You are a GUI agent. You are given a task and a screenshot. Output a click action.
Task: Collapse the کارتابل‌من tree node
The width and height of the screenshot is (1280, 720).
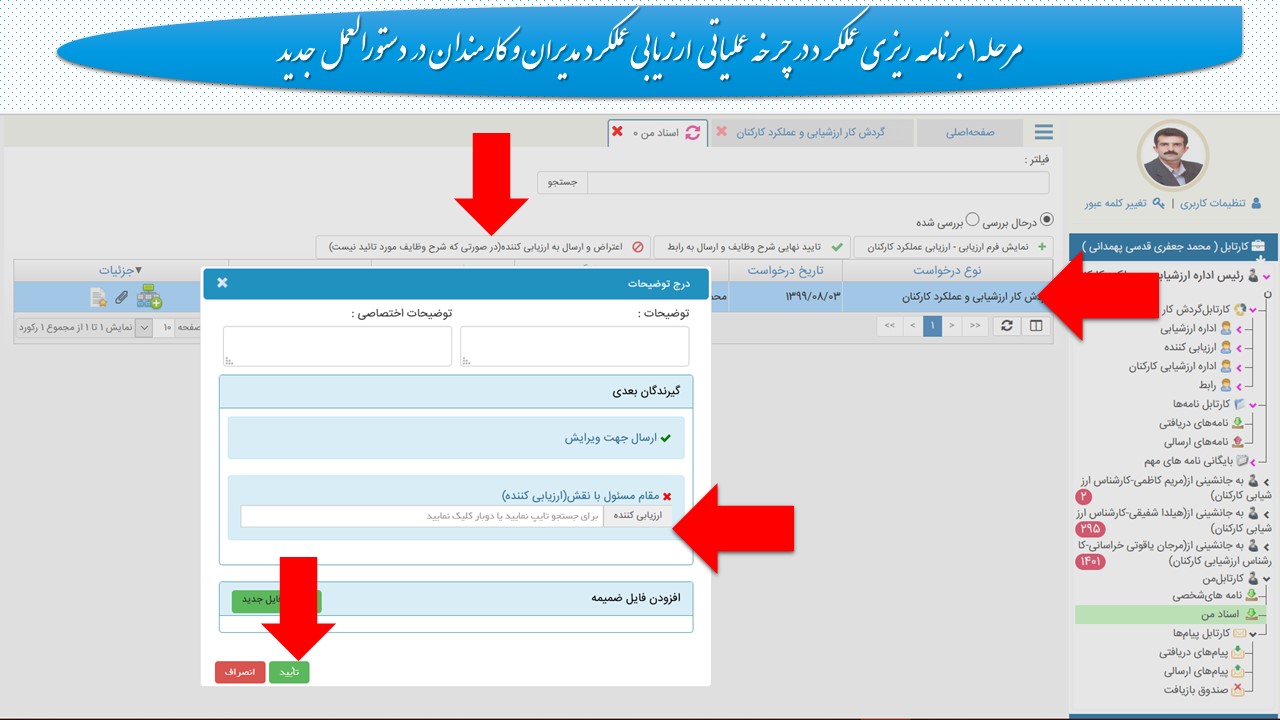tap(1266, 578)
